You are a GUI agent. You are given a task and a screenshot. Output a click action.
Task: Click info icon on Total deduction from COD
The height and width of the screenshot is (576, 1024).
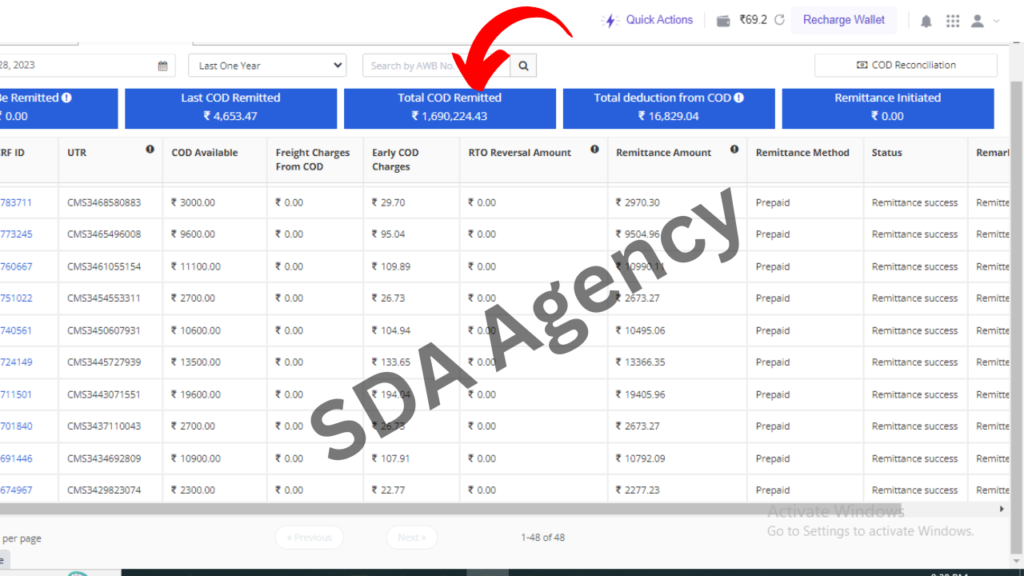[739, 98]
